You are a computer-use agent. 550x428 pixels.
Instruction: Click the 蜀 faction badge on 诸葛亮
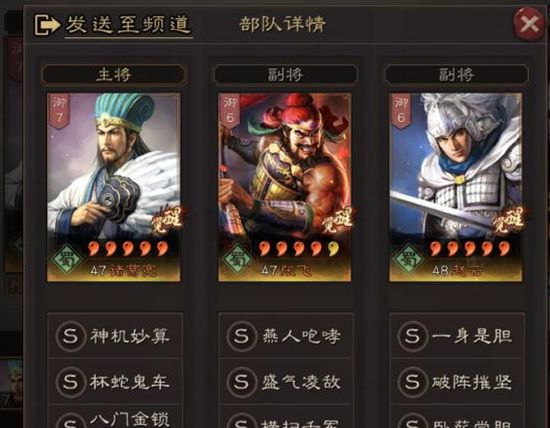pyautogui.click(x=66, y=259)
